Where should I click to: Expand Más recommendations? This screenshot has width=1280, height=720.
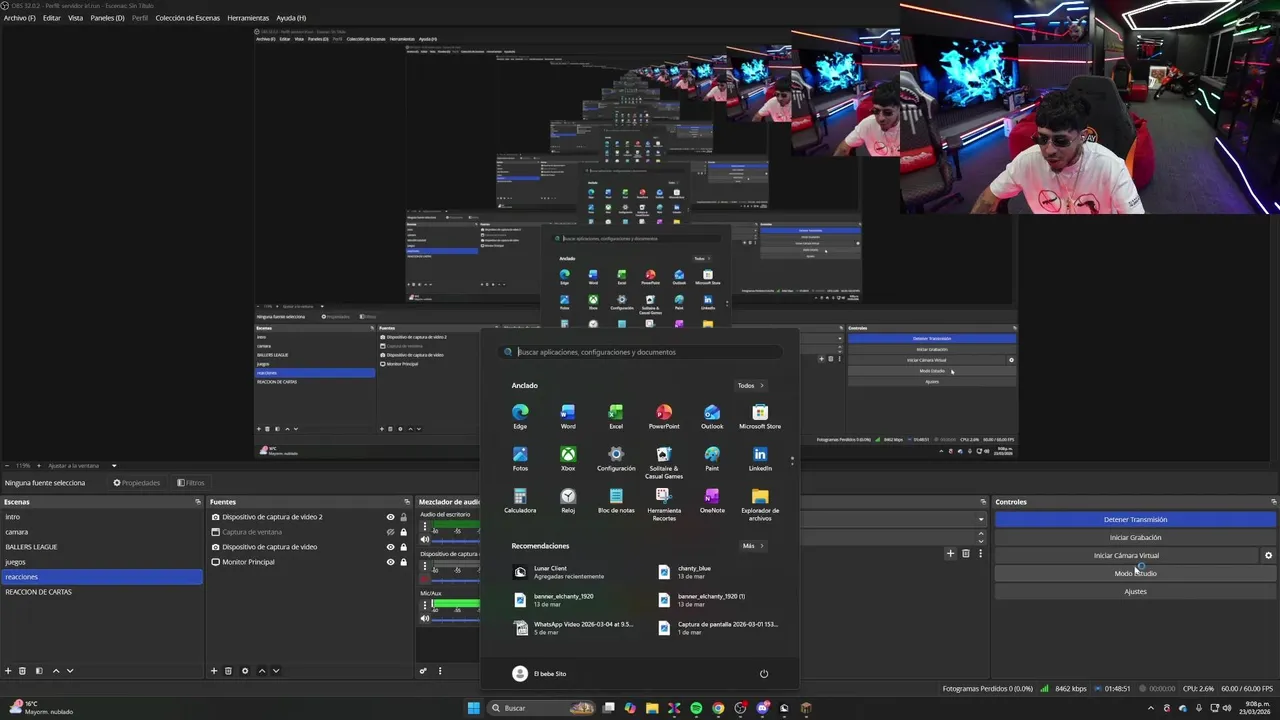753,546
